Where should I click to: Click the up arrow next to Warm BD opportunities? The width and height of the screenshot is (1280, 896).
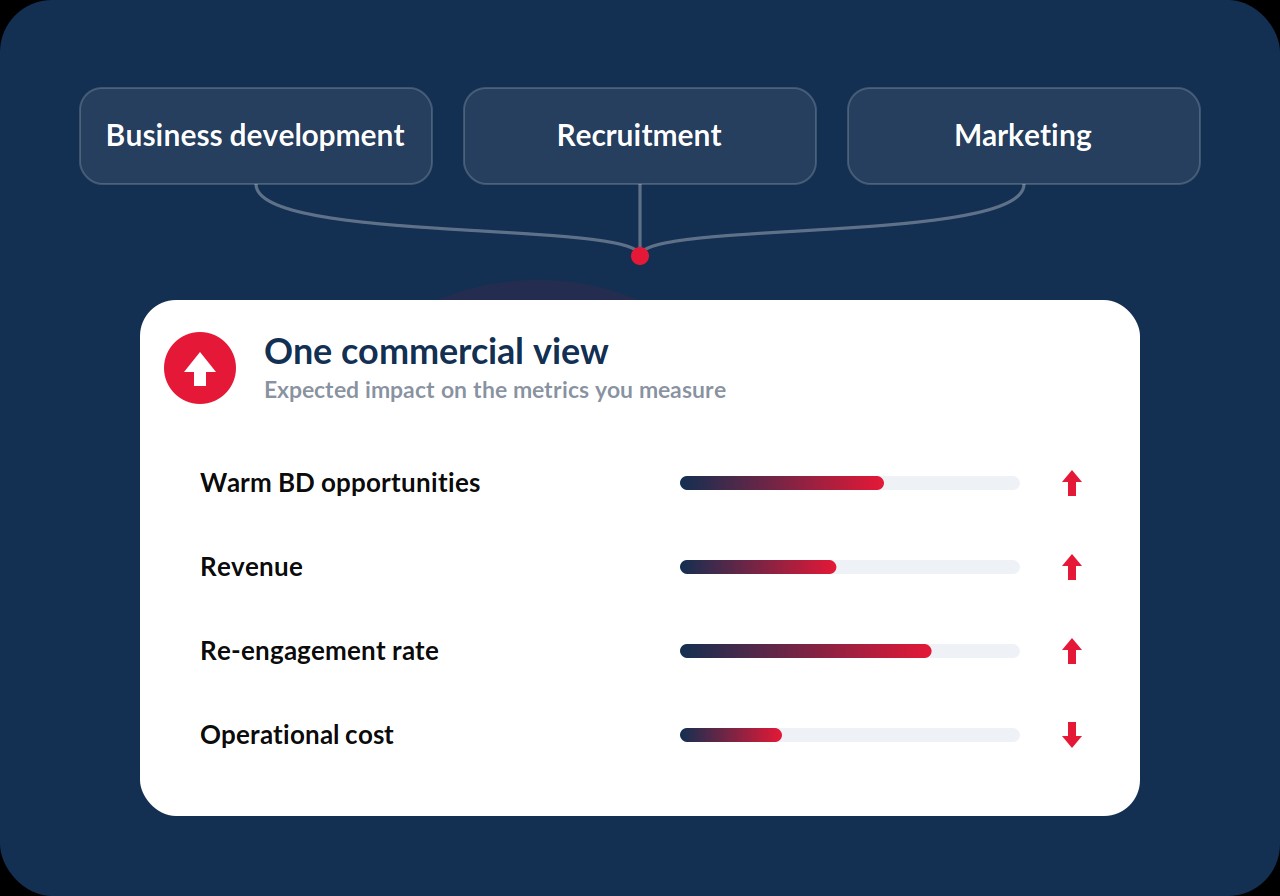(x=1072, y=483)
